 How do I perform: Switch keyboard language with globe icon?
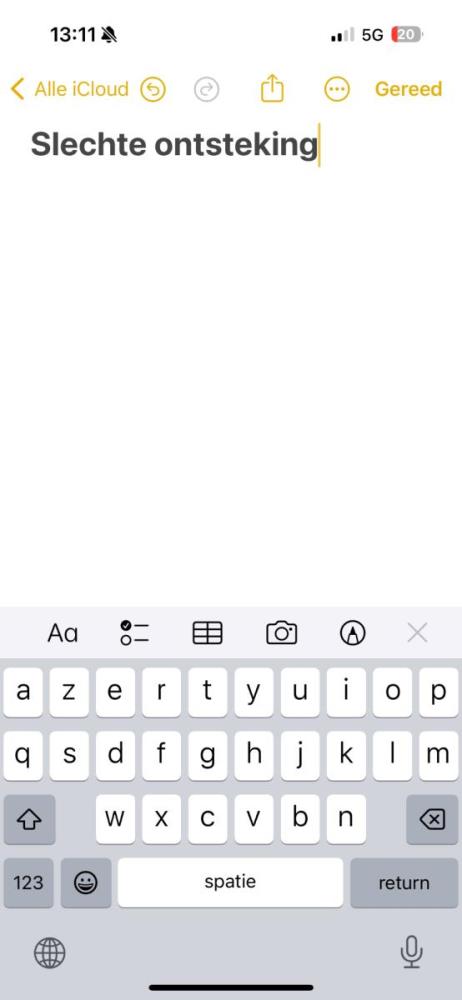tap(50, 953)
